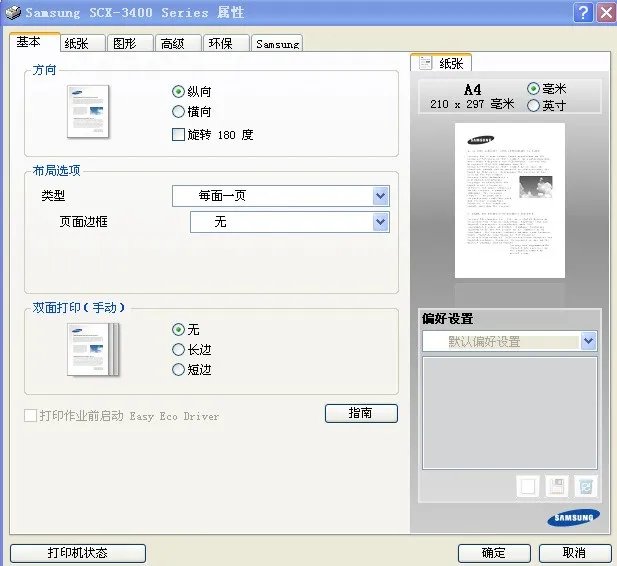Confirm with the 确定 button
This screenshot has height=566, width=617.
click(x=494, y=553)
